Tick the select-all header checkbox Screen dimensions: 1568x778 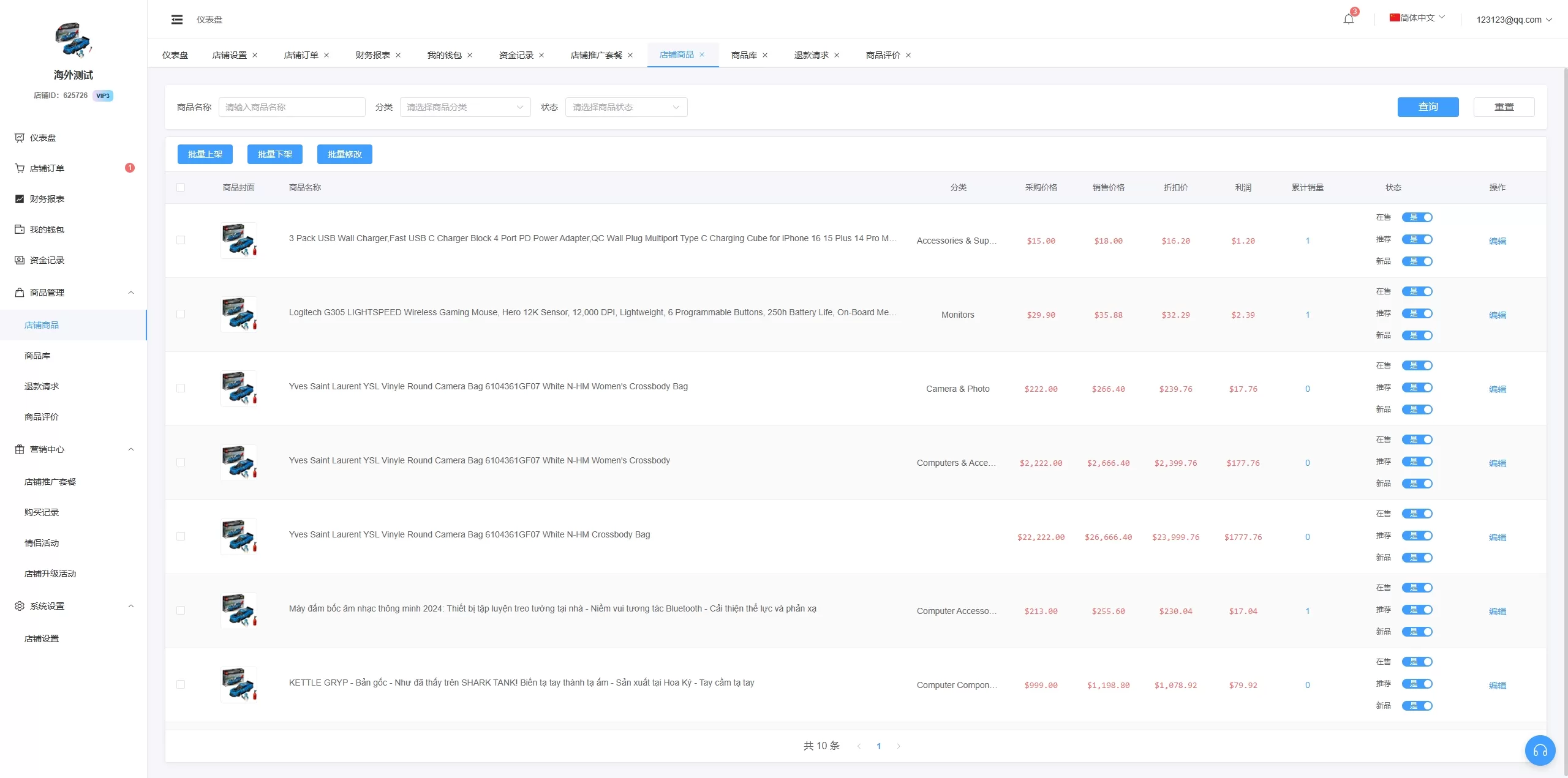pyautogui.click(x=181, y=187)
